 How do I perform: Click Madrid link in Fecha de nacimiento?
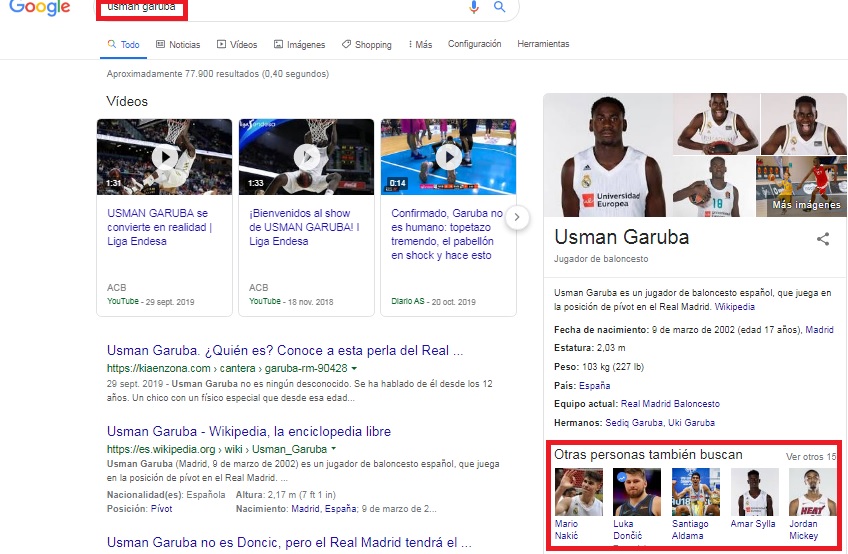819,329
